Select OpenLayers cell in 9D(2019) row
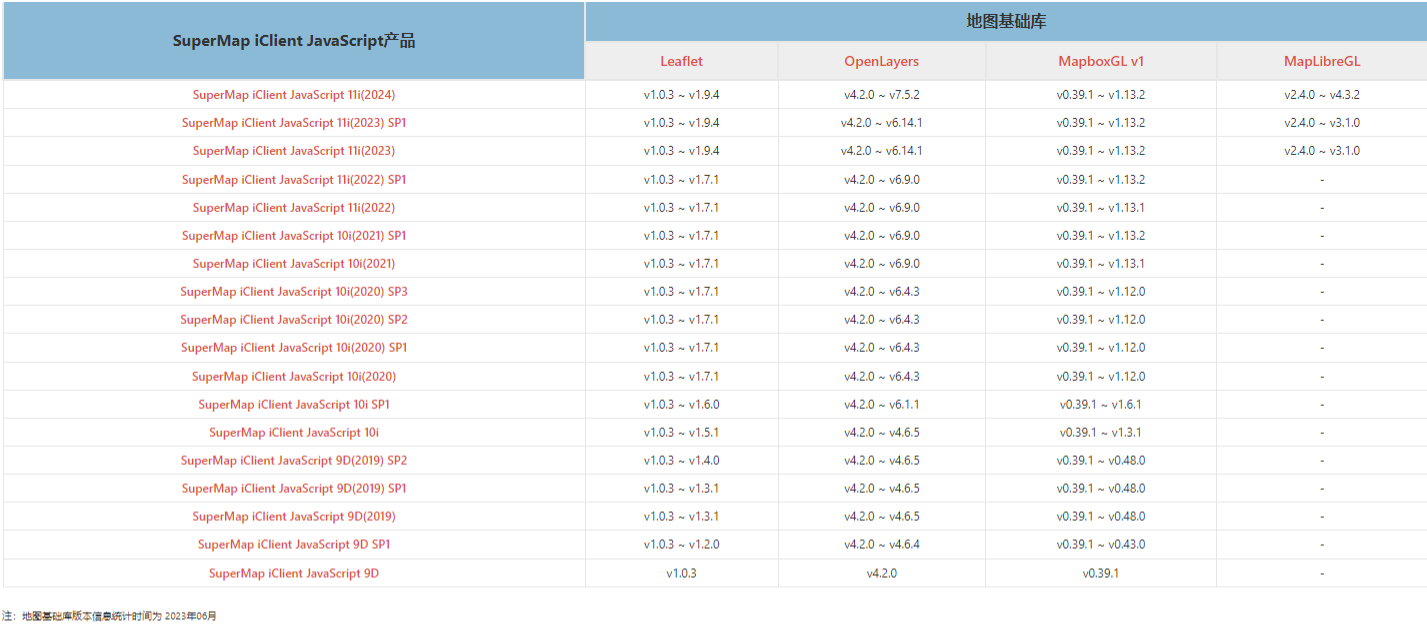Image resolution: width=1427 pixels, height=631 pixels. click(x=881, y=517)
